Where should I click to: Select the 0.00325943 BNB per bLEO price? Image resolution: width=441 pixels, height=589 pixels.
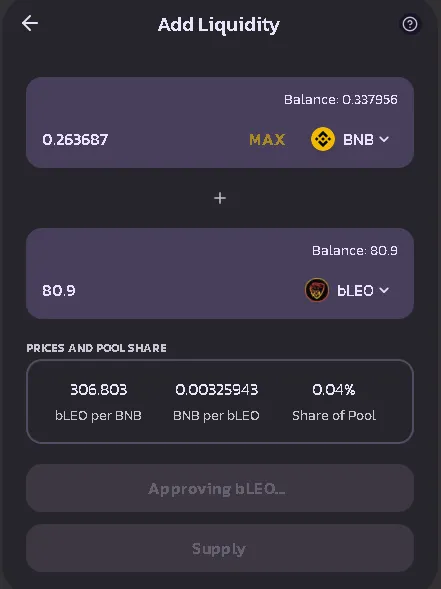216,390
